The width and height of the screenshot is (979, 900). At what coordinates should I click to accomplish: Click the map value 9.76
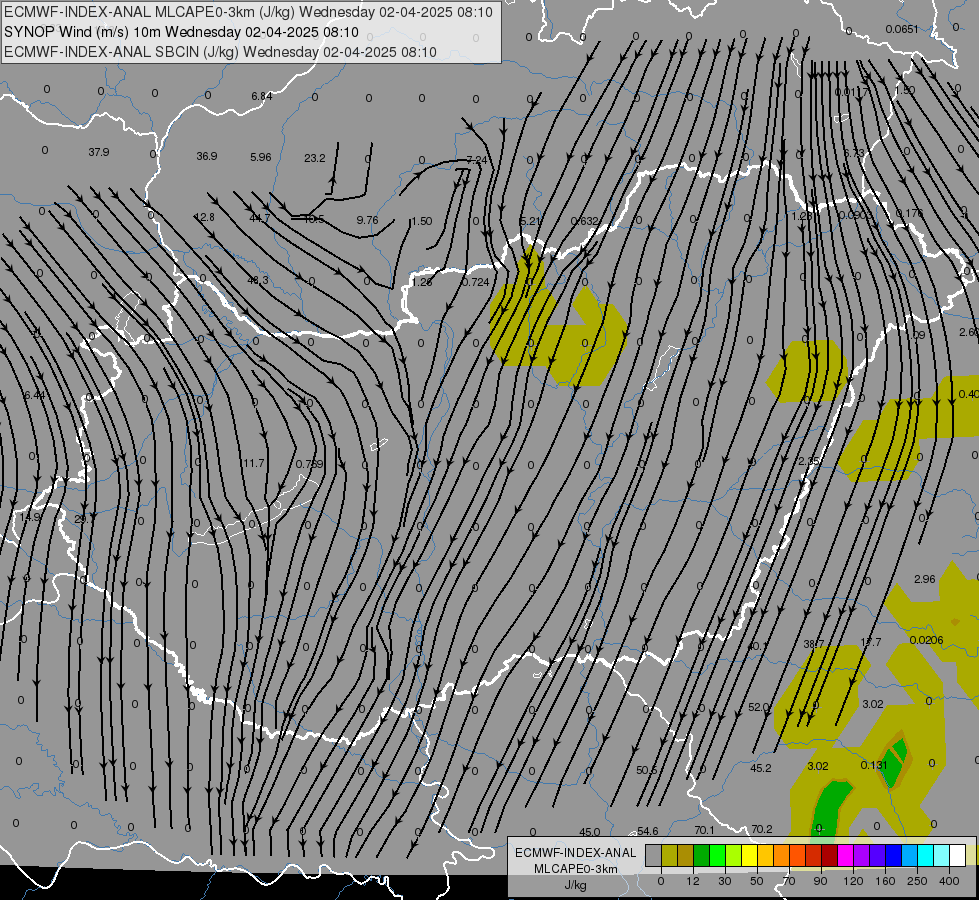tap(367, 220)
